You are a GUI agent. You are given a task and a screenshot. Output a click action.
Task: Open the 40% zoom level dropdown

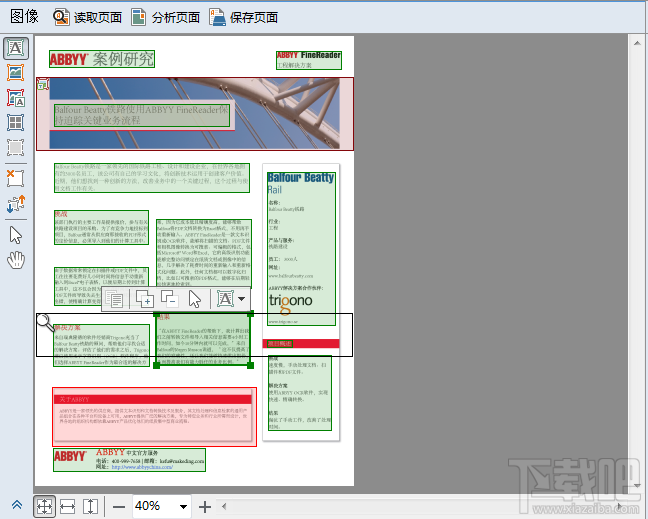point(183,507)
